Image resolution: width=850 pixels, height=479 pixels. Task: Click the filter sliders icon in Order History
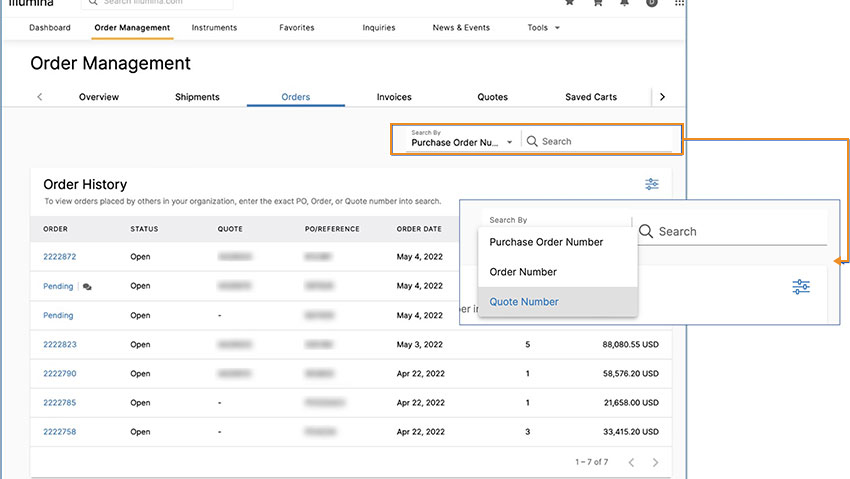coord(652,184)
